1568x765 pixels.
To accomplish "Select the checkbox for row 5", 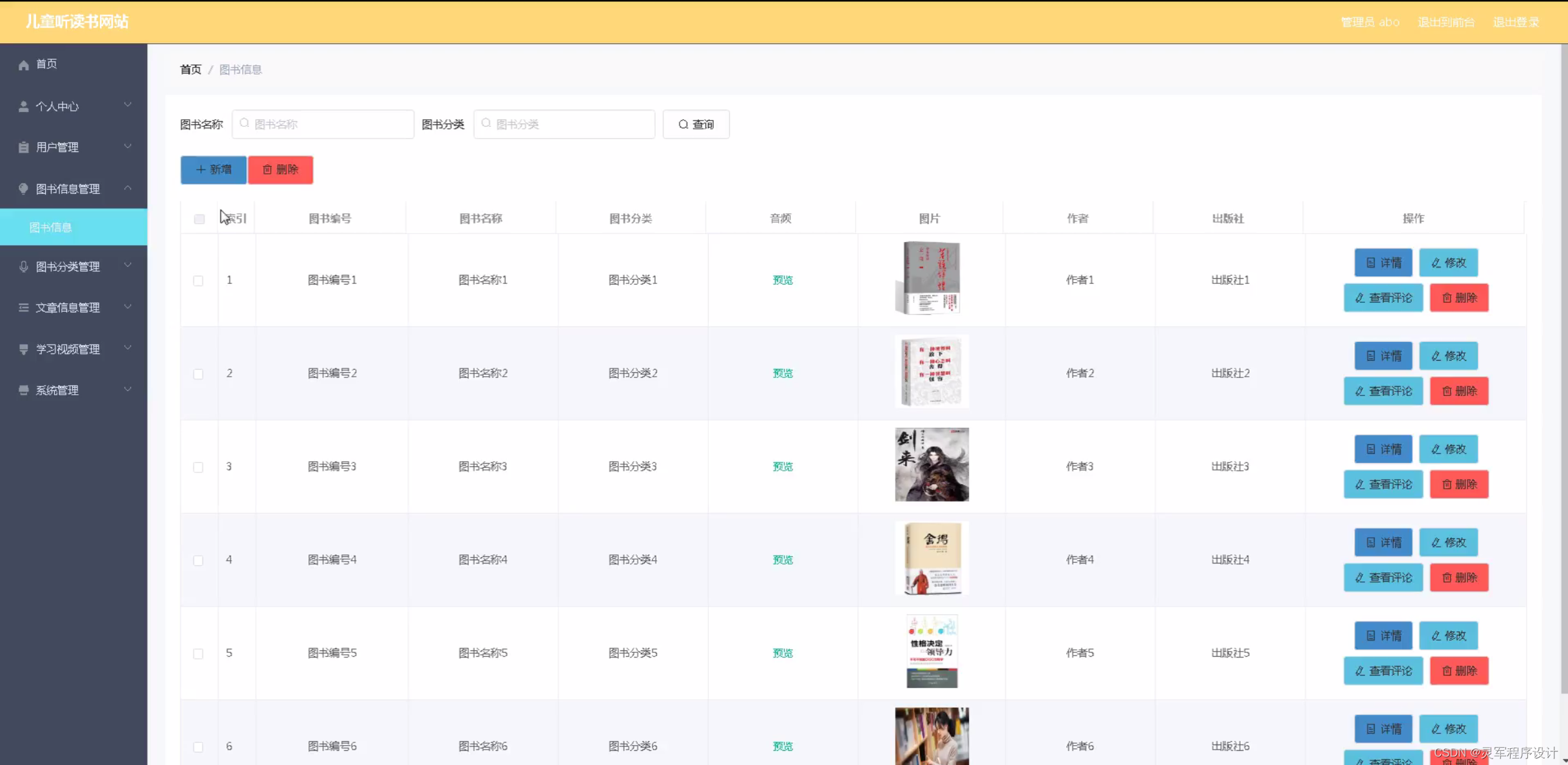I will (x=198, y=654).
